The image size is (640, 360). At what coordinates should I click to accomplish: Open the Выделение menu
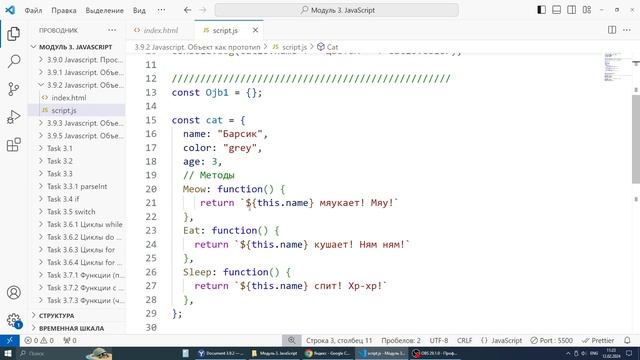pyautogui.click(x=104, y=11)
